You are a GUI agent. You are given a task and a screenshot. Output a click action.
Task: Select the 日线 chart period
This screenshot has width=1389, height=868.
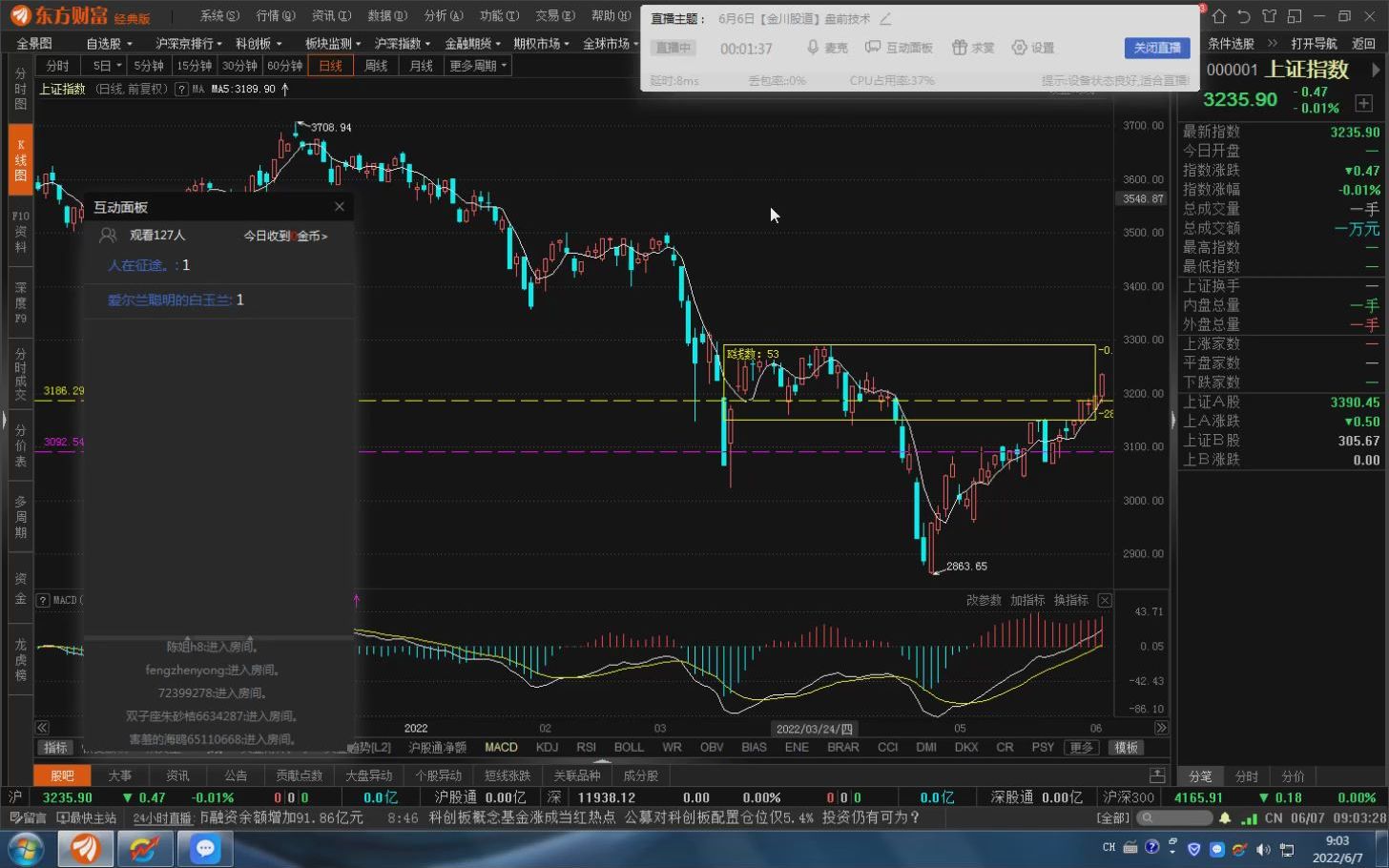330,66
